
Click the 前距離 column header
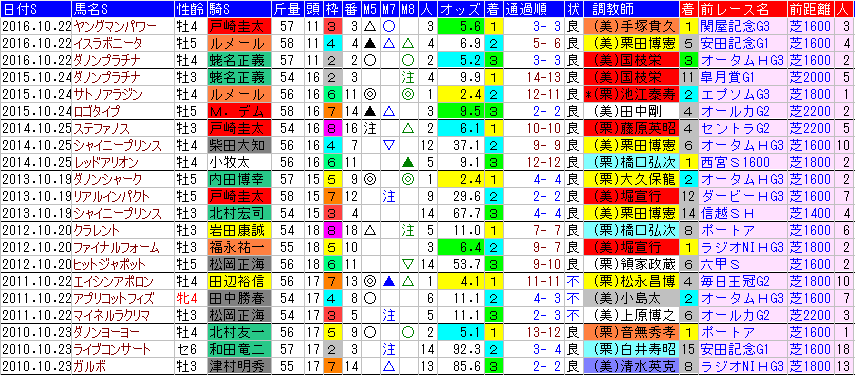point(812,9)
